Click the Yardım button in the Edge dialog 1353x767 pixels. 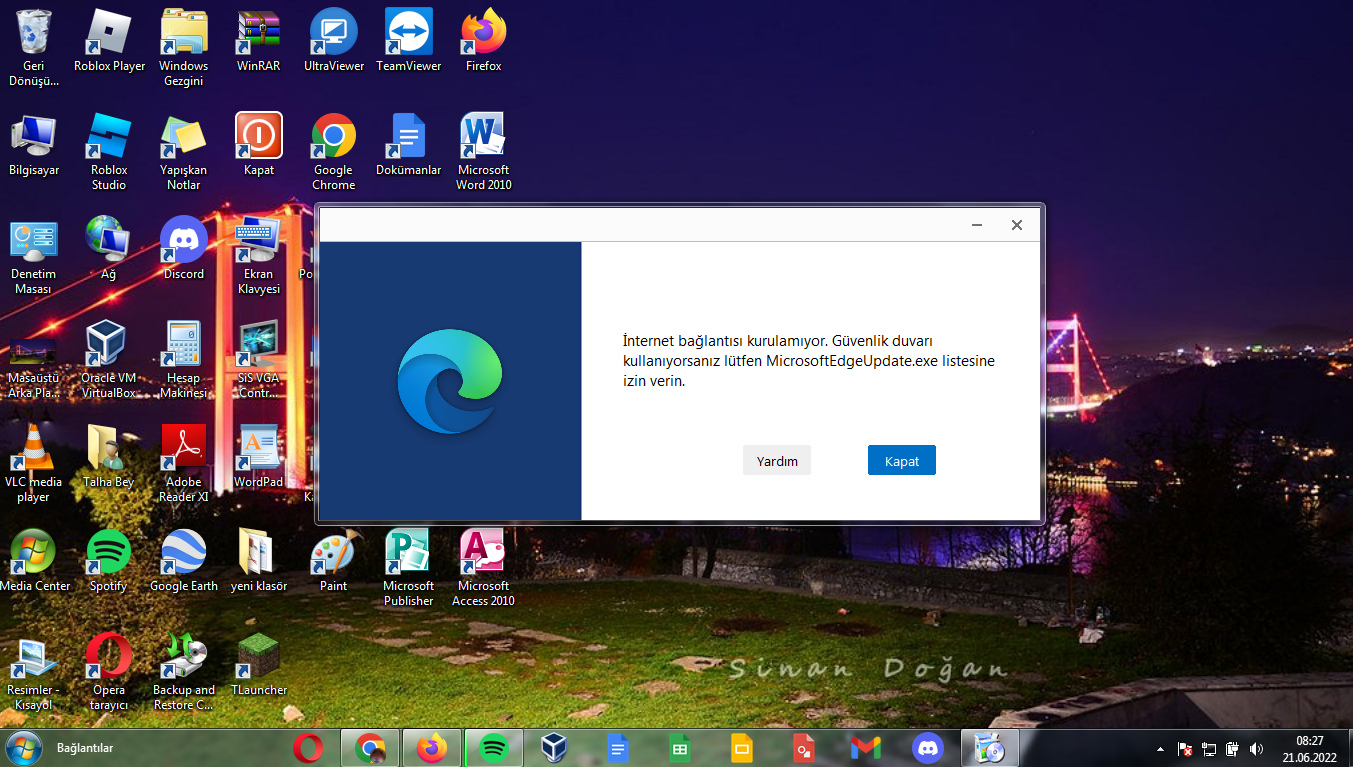click(x=777, y=460)
